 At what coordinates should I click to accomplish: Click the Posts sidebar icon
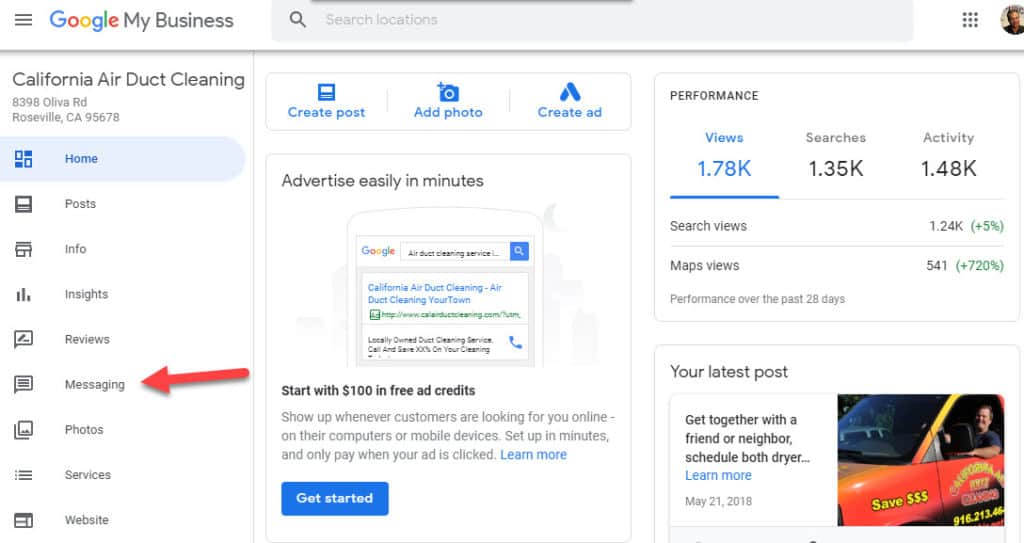(x=24, y=204)
